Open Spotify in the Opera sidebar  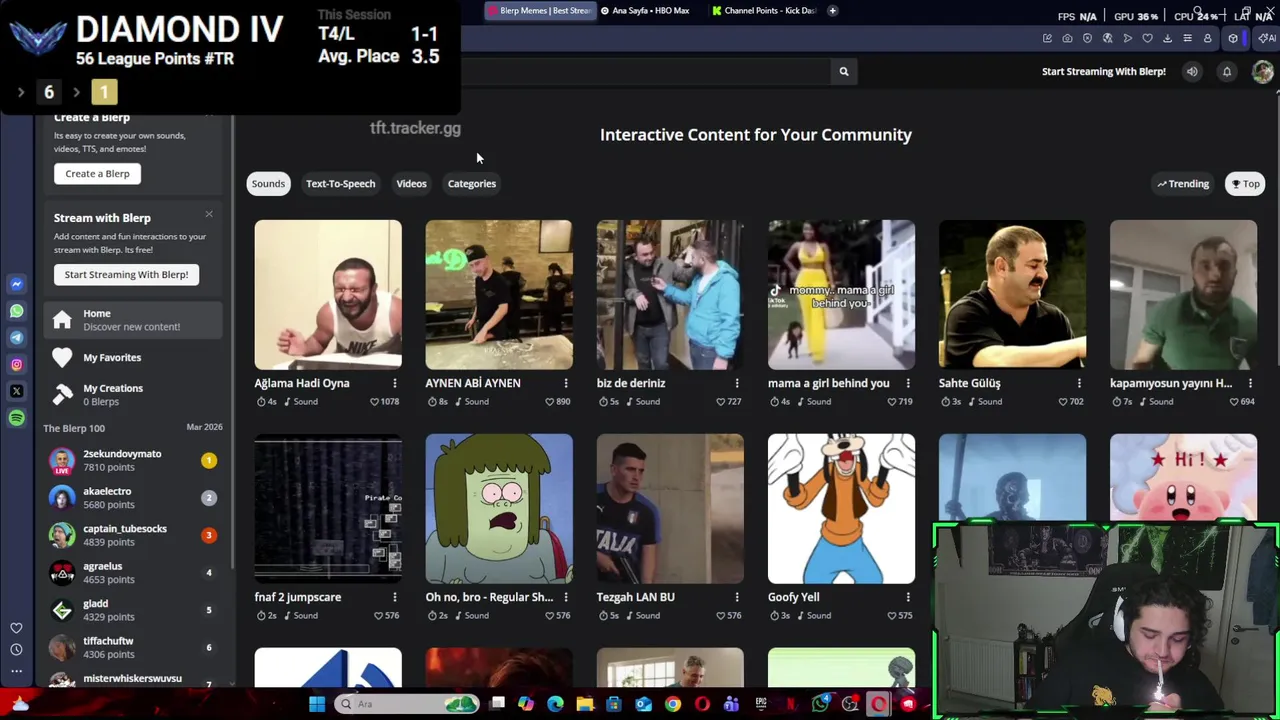[x=16, y=418]
